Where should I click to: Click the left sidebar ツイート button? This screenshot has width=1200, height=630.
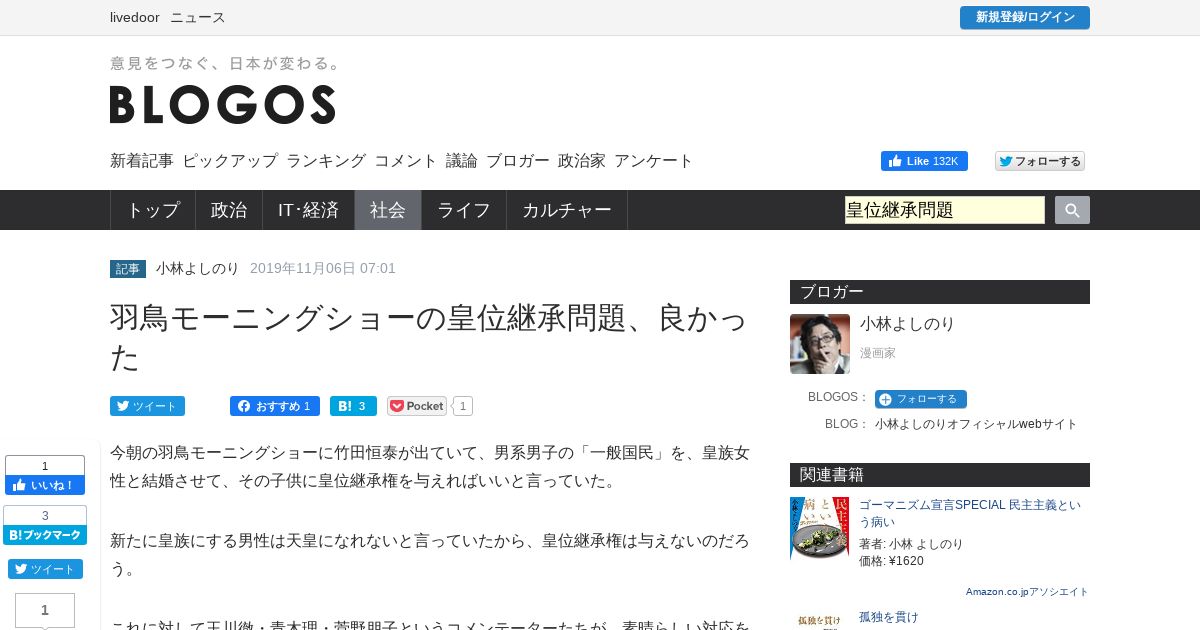[x=45, y=569]
